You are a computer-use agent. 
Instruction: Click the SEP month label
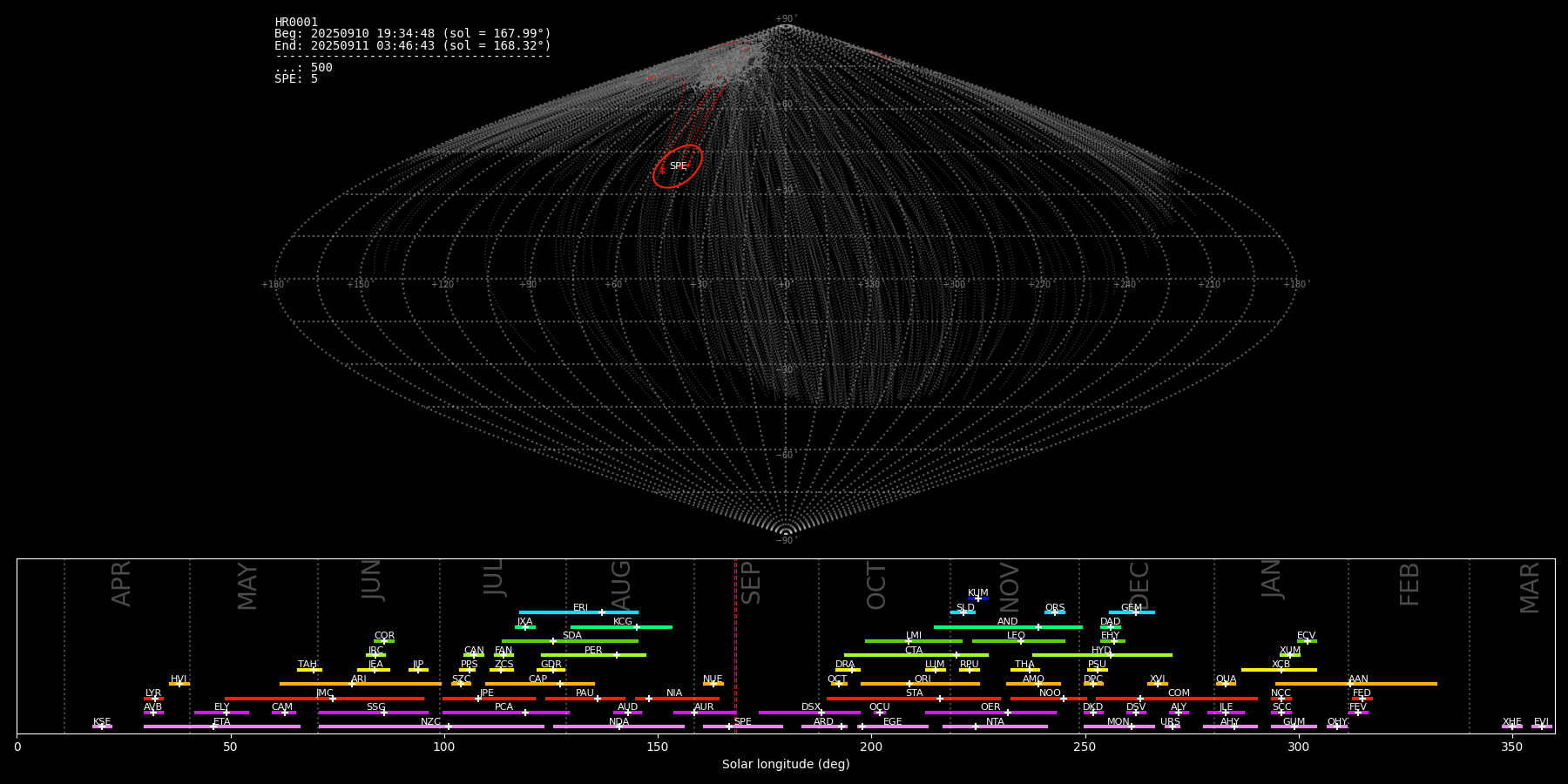[x=751, y=583]
